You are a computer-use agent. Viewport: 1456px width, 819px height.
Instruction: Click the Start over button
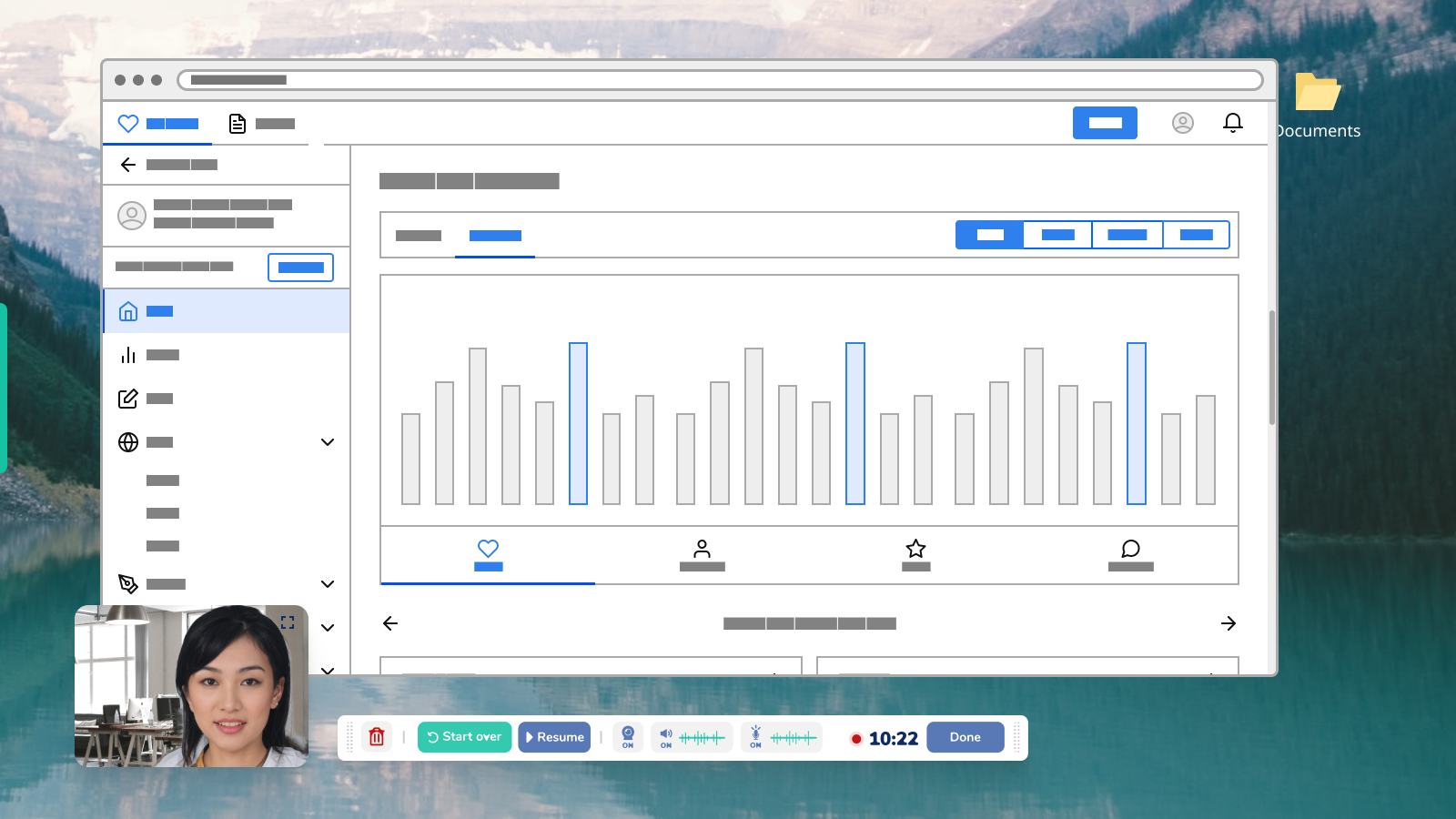tap(464, 737)
